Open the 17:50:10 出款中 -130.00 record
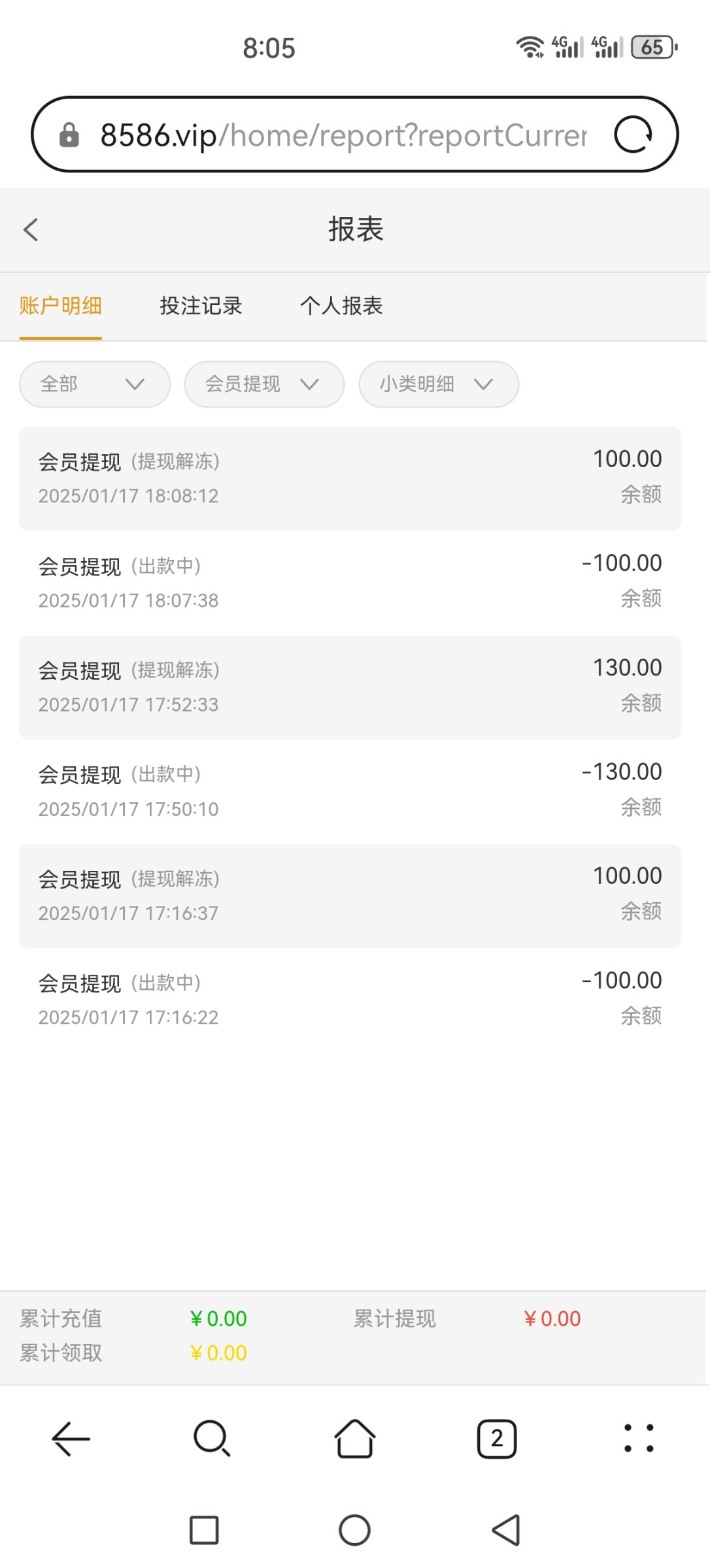The height and width of the screenshot is (1568, 710). point(350,791)
